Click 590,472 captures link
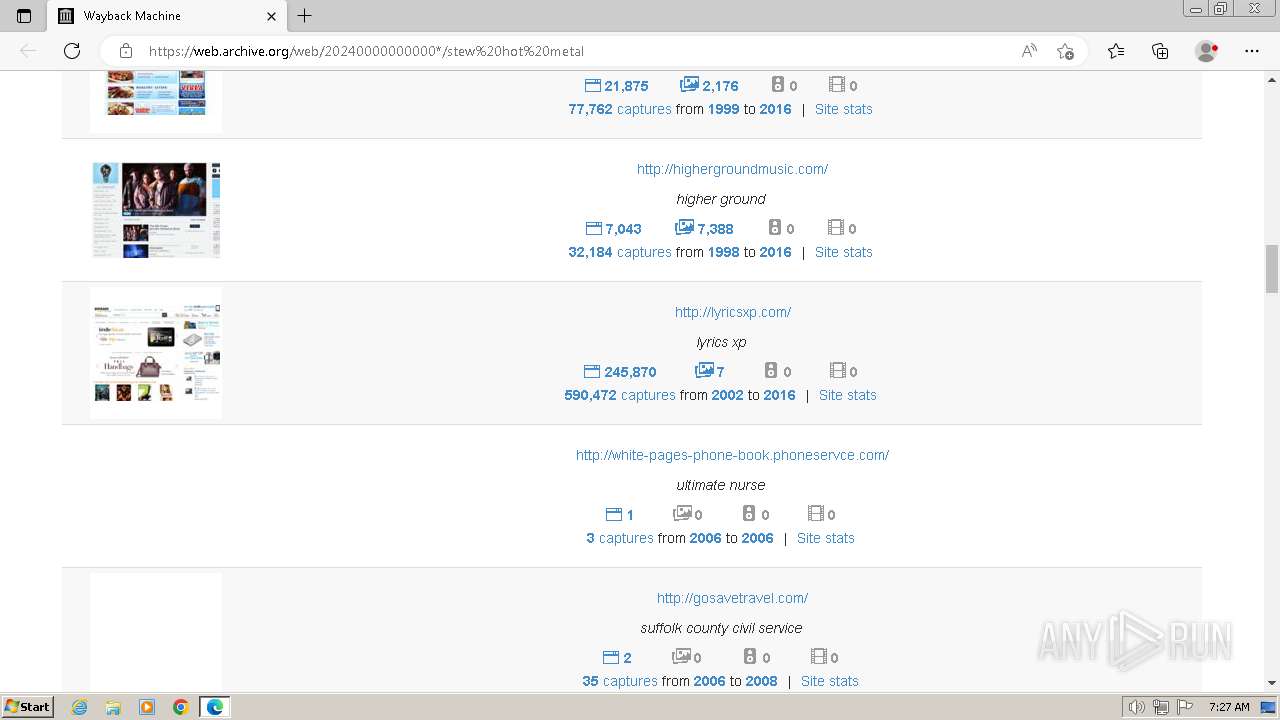Image resolution: width=1280 pixels, height=720 pixels. tap(620, 395)
